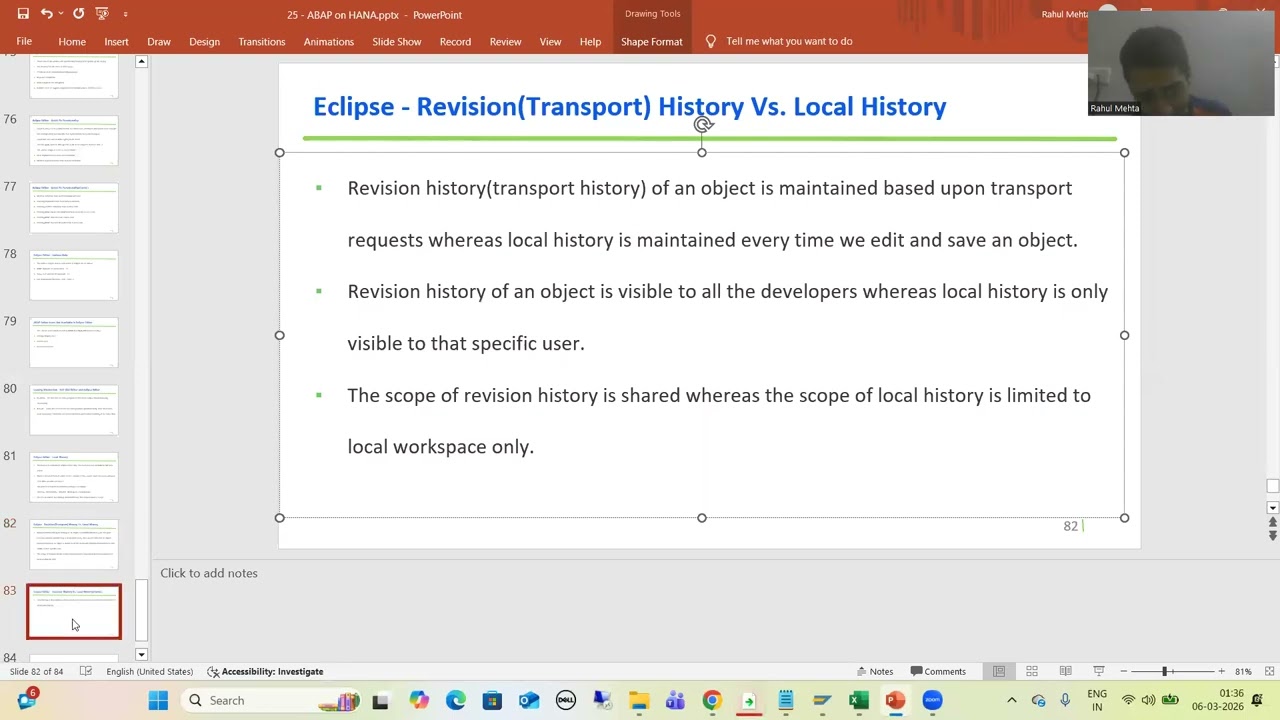This screenshot has height=720, width=1280.
Task: Open the Animations tab
Action: pos(329,41)
